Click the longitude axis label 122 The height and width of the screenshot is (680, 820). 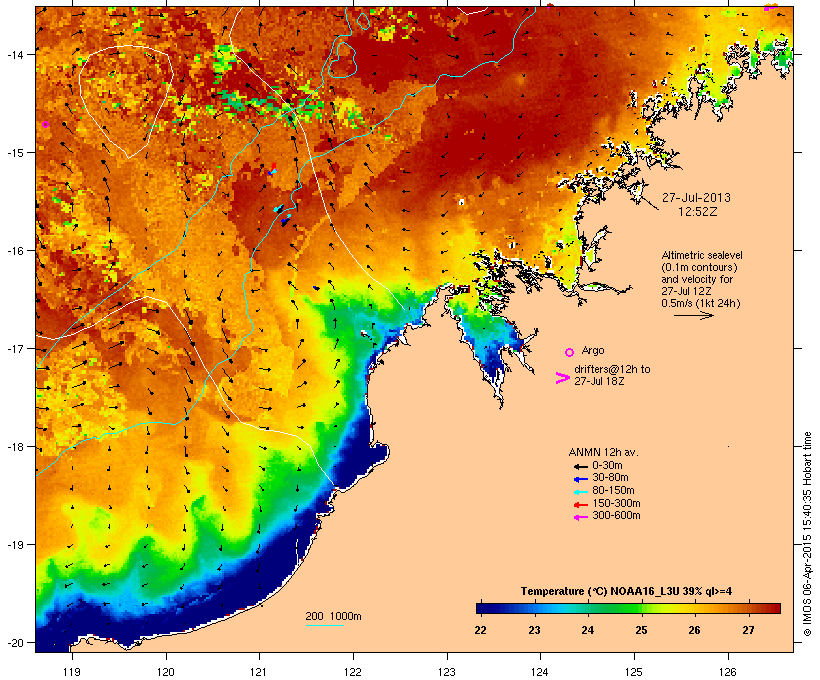click(x=353, y=672)
